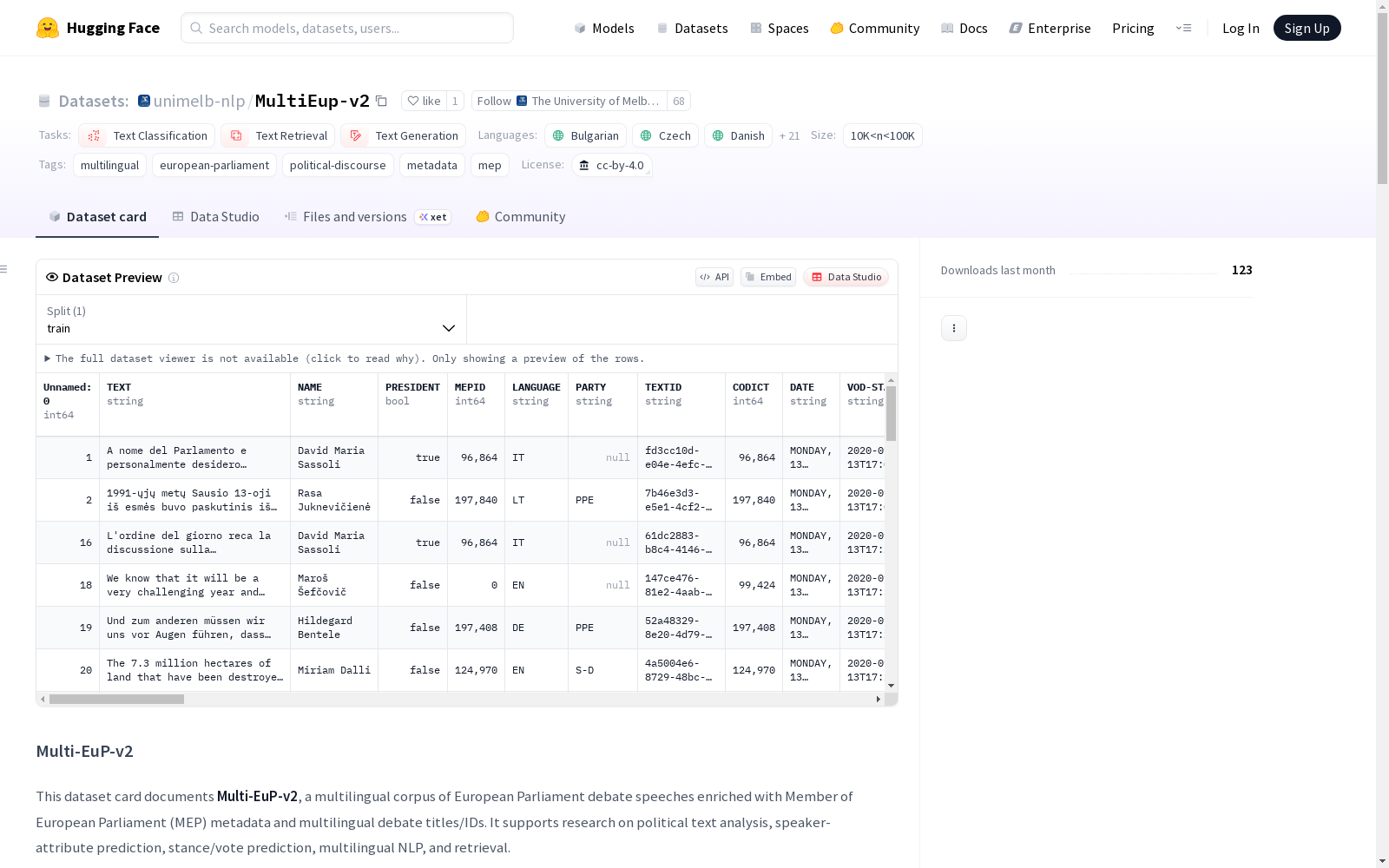Select the Bulgarian language tag
The image size is (1389, 868).
click(585, 135)
